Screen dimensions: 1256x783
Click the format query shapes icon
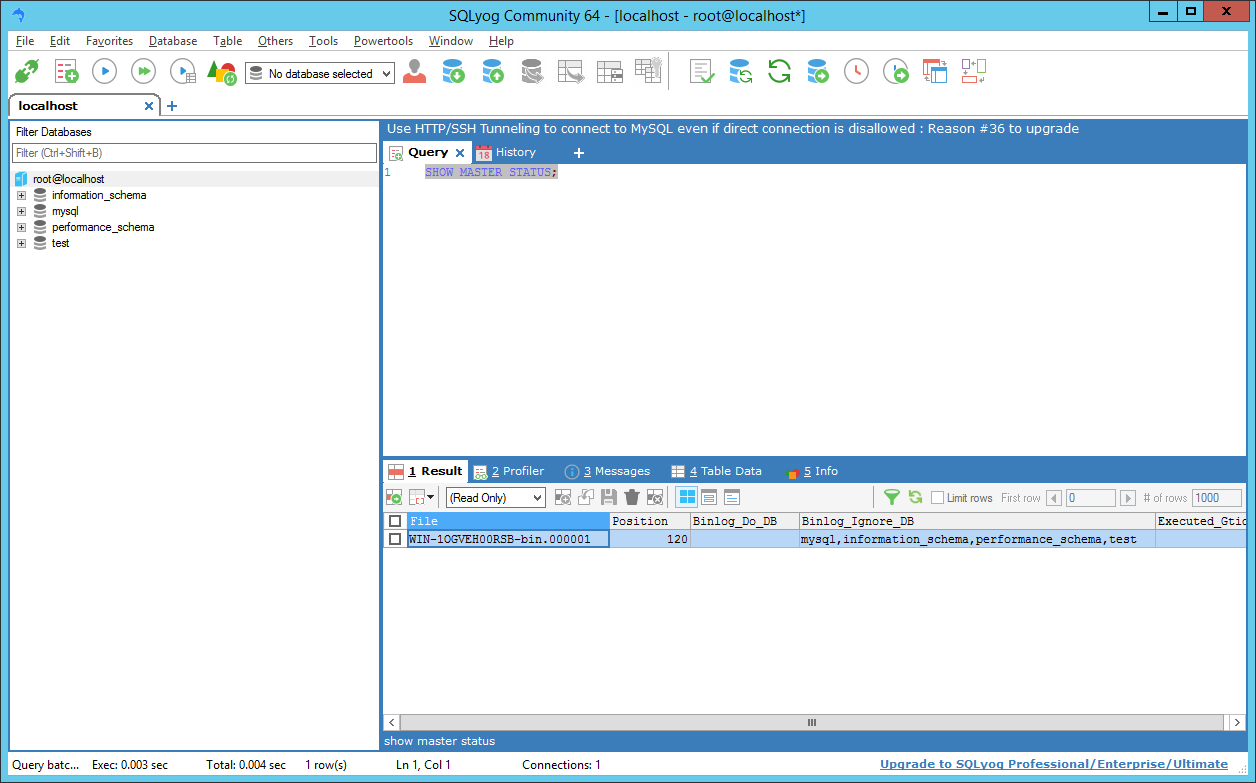click(x=221, y=72)
